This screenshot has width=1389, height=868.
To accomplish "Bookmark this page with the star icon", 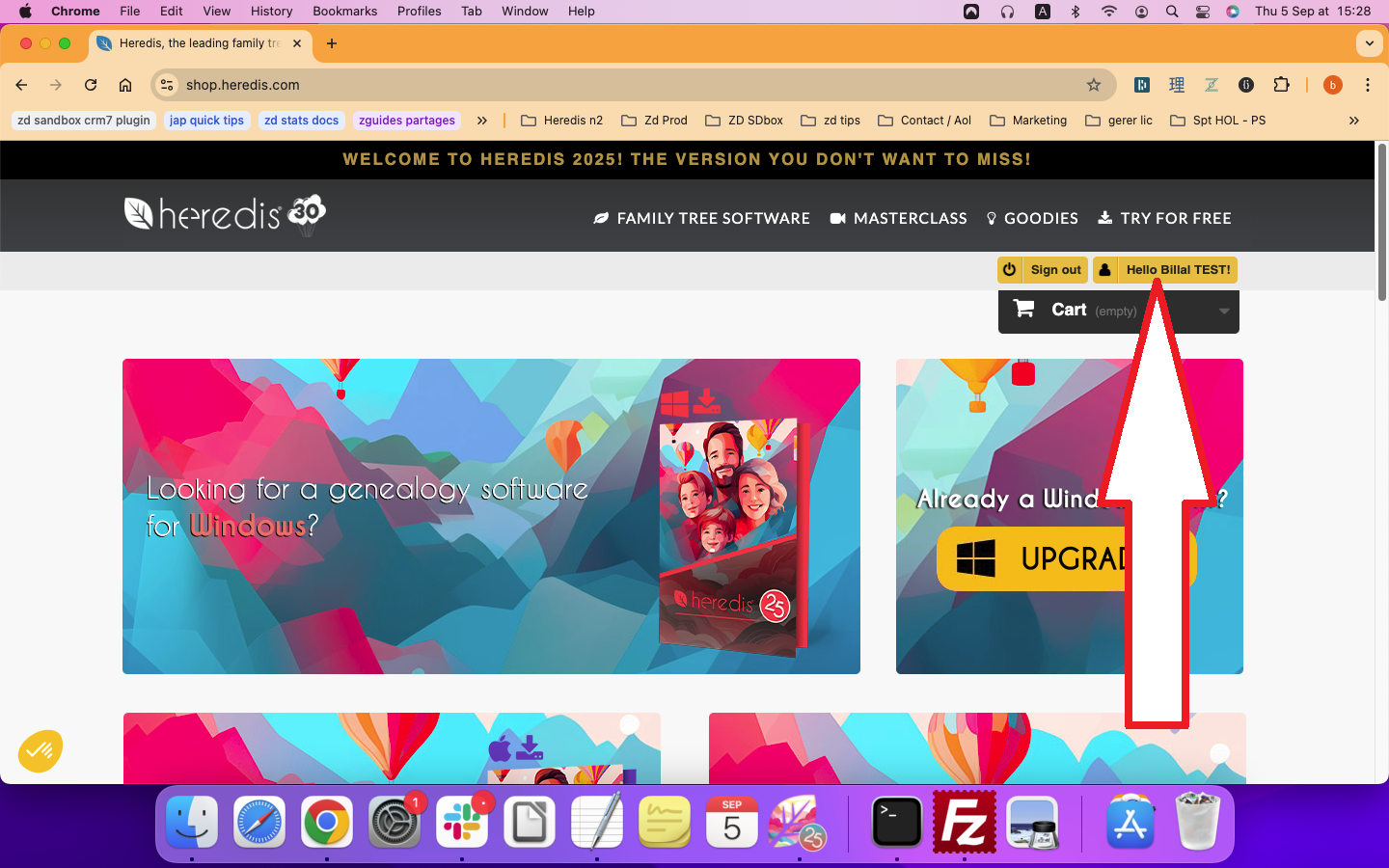I will point(1094,85).
